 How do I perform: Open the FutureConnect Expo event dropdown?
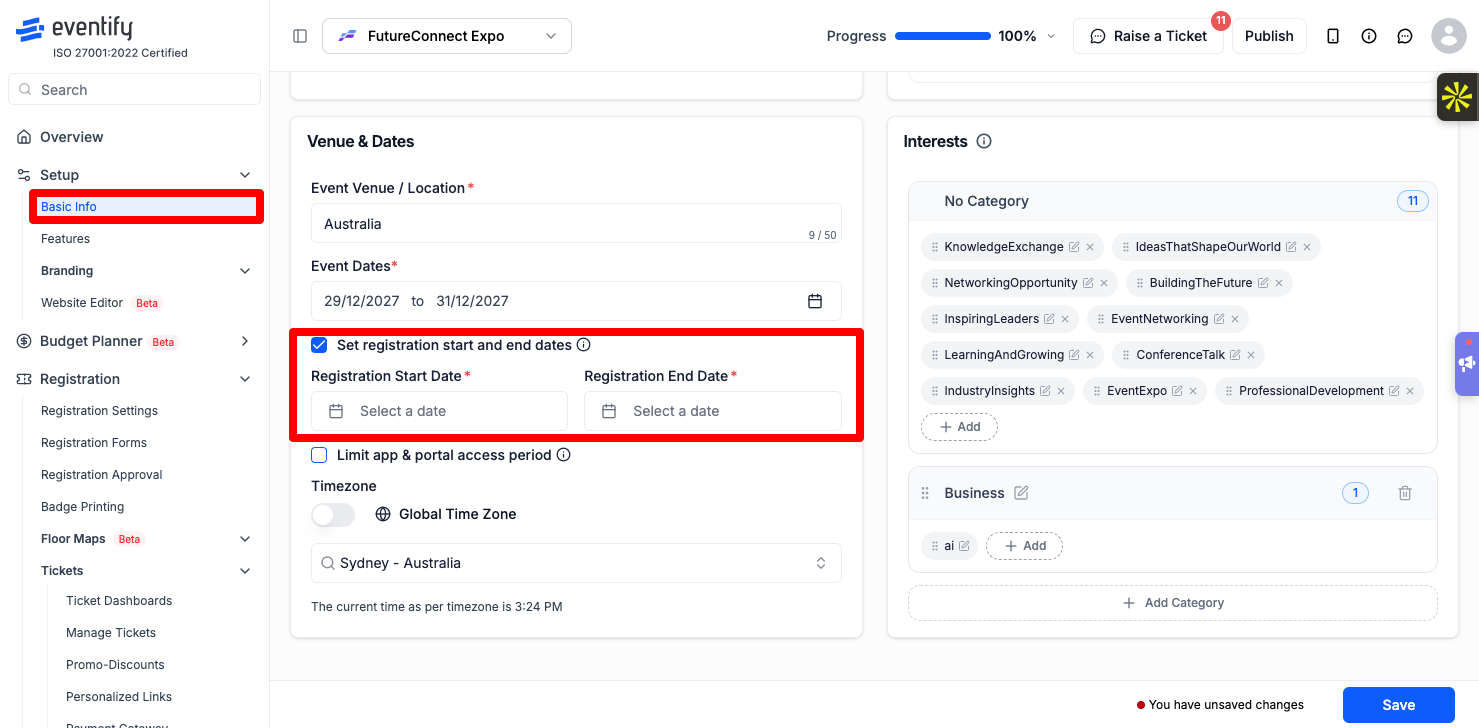[447, 36]
